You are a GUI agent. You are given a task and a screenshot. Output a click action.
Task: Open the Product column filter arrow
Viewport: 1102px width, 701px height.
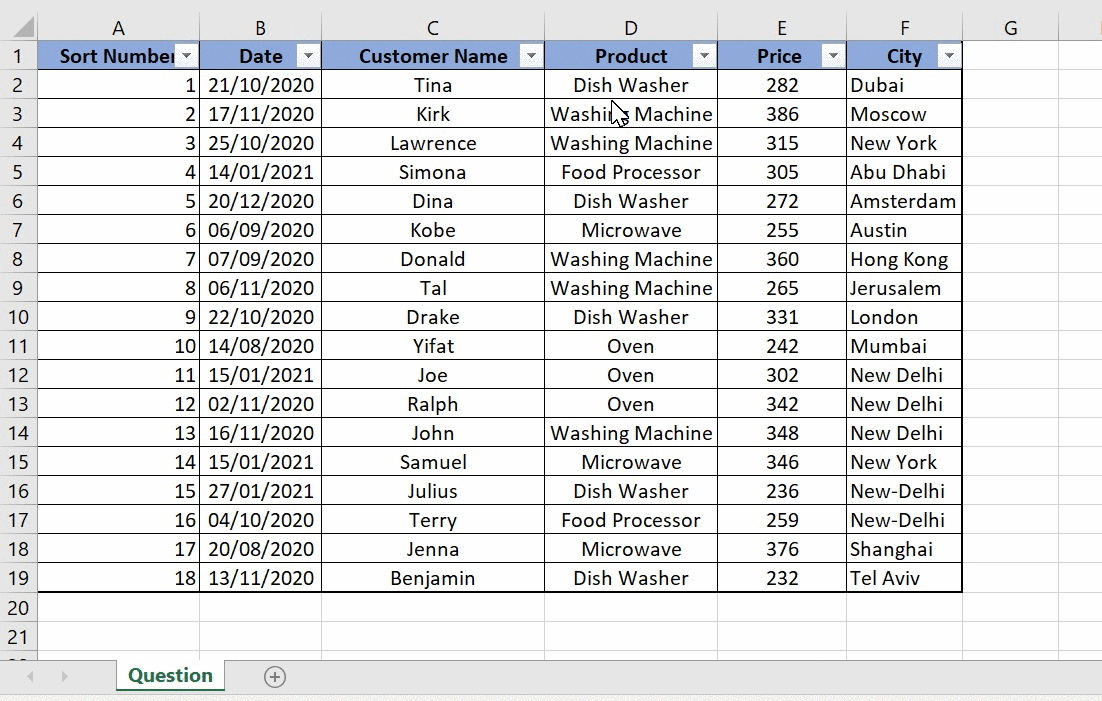704,56
